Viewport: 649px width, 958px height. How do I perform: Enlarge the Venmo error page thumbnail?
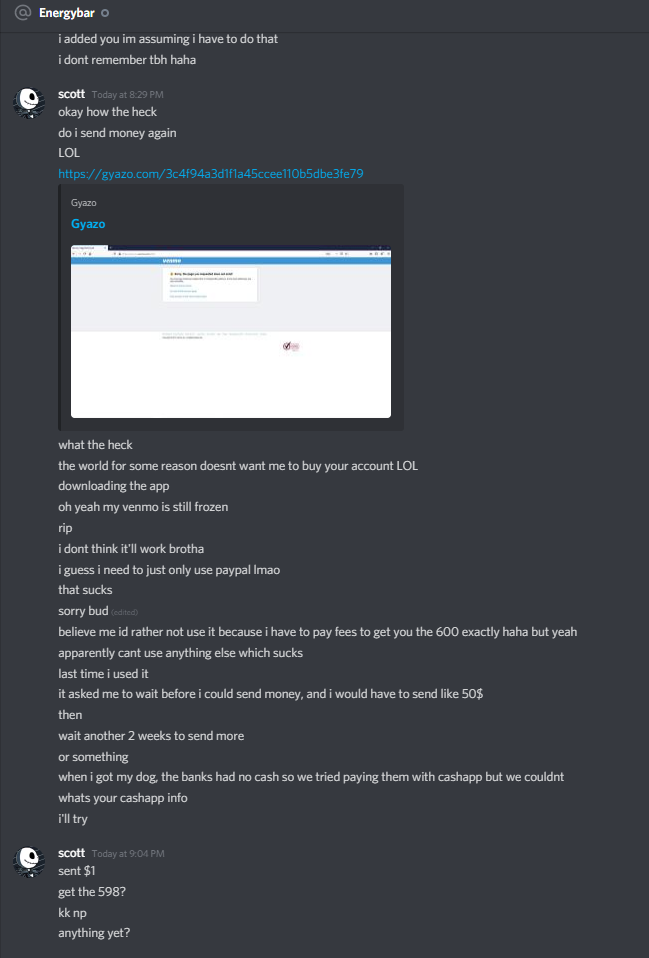[231, 331]
